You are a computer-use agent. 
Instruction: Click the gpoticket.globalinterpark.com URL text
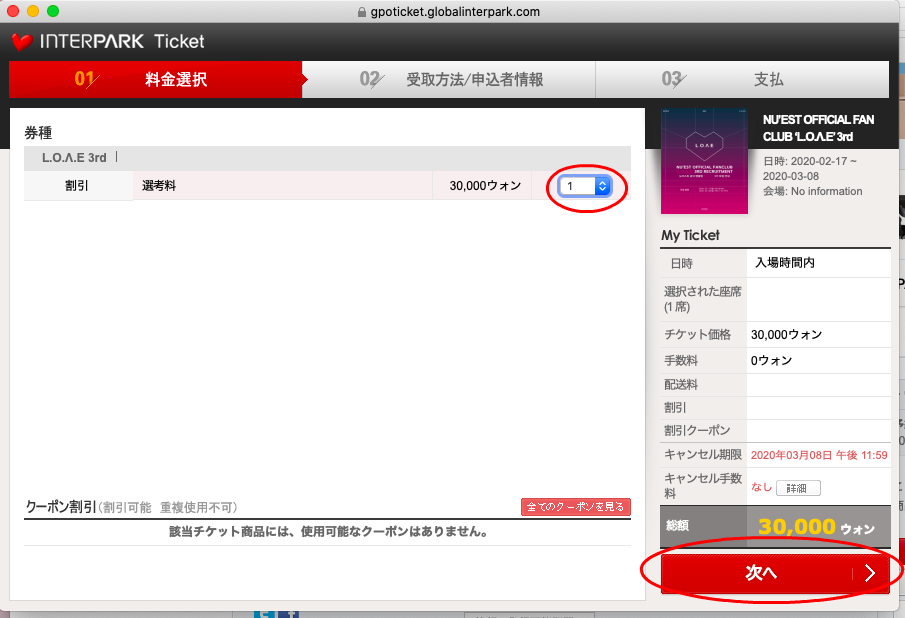click(455, 12)
